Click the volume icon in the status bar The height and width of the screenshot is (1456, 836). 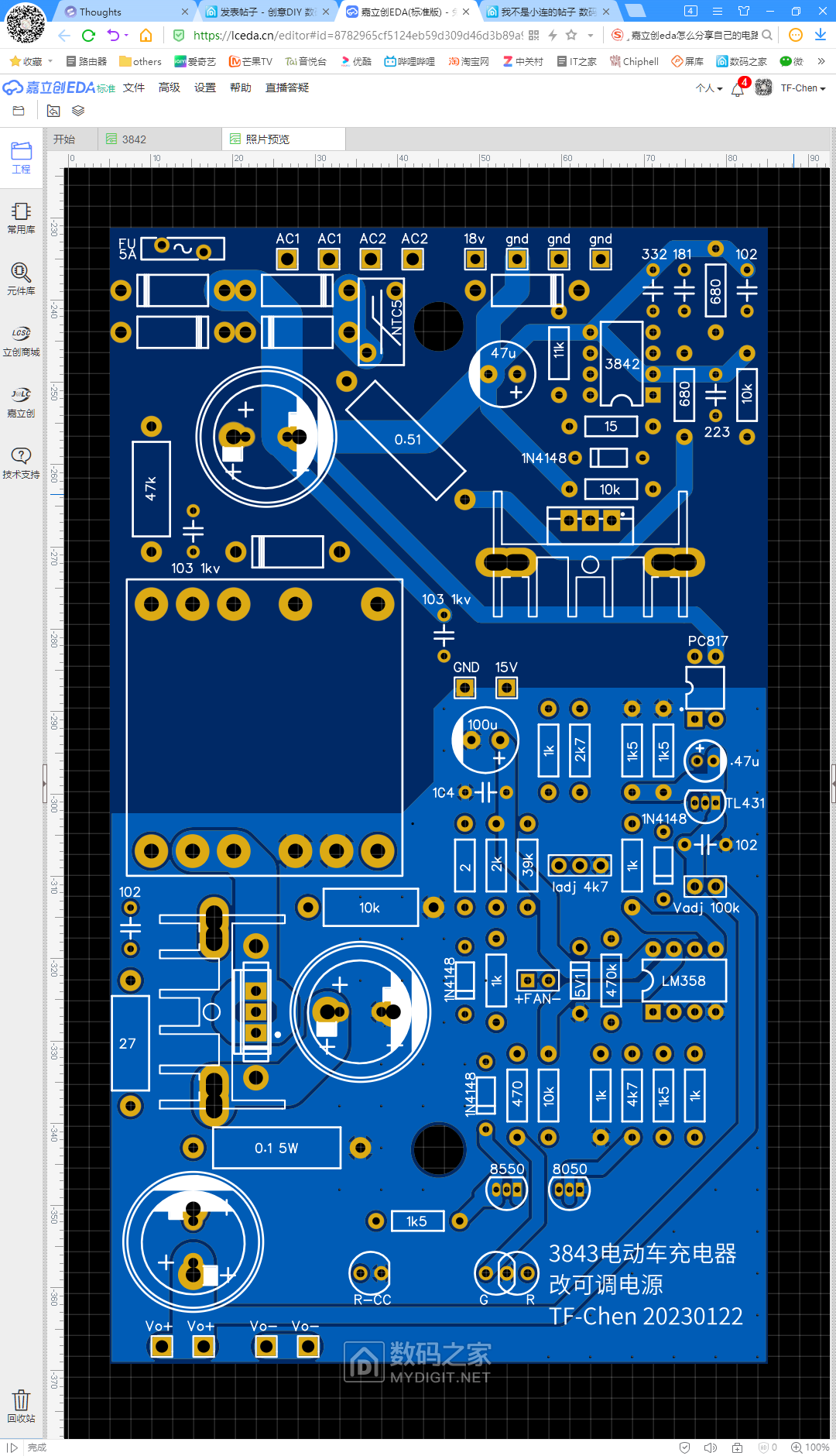click(711, 1447)
